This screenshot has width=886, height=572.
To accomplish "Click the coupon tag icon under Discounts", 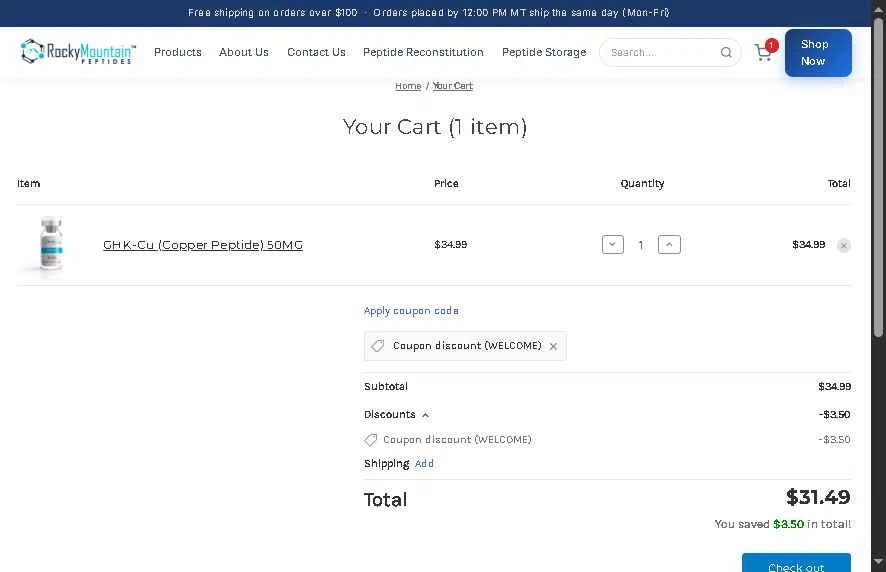I will [371, 440].
